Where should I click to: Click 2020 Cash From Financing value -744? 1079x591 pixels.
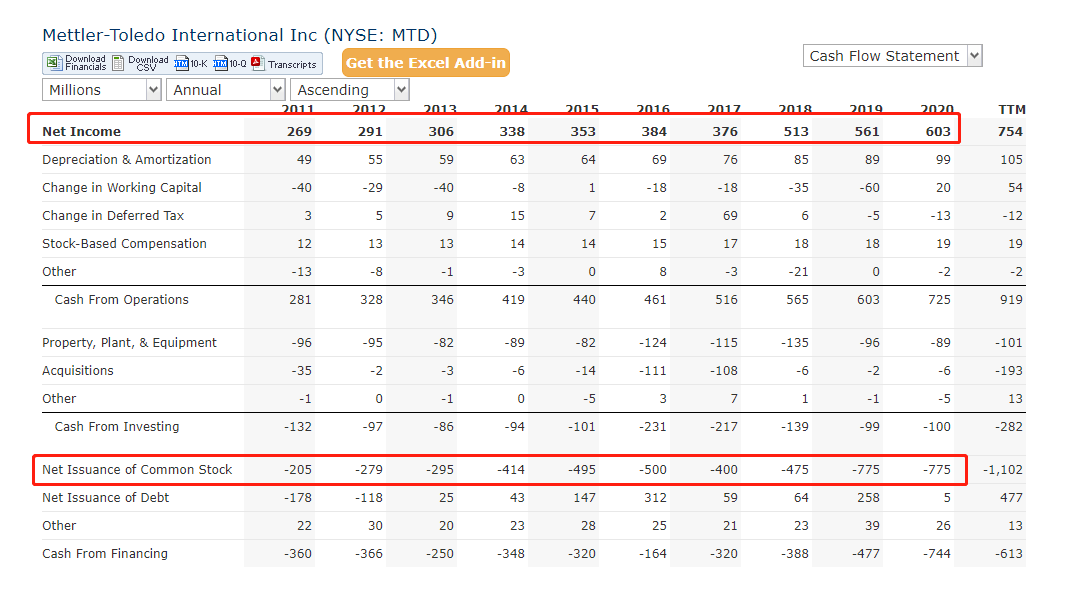pyautogui.click(x=937, y=554)
